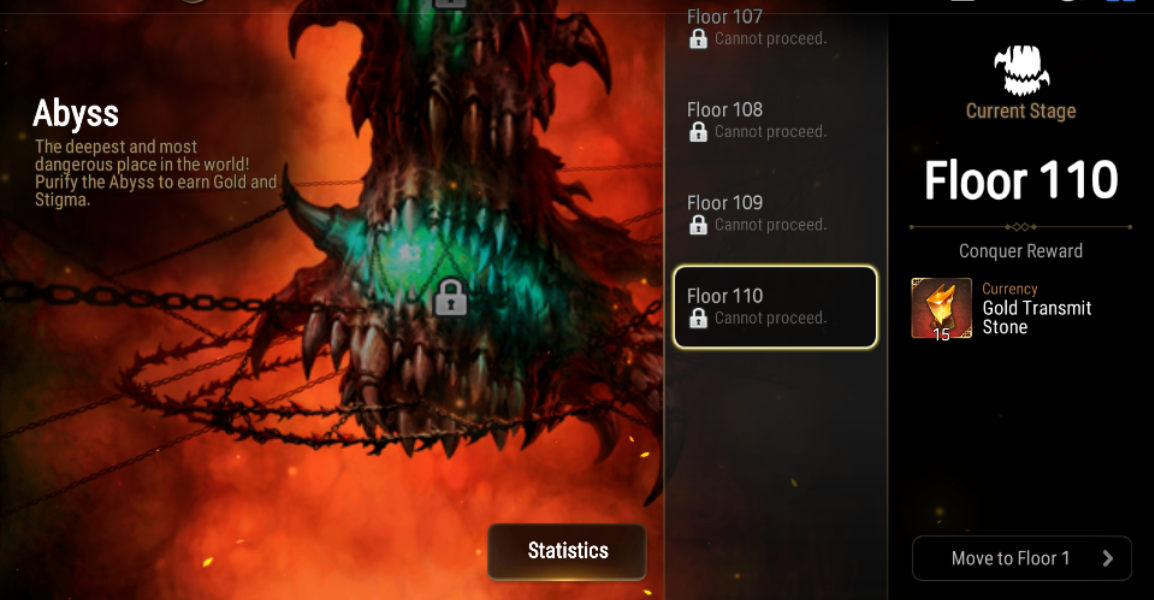Click the large Floor 110 heading
Screen dimensions: 1154x600
pos(1021,180)
